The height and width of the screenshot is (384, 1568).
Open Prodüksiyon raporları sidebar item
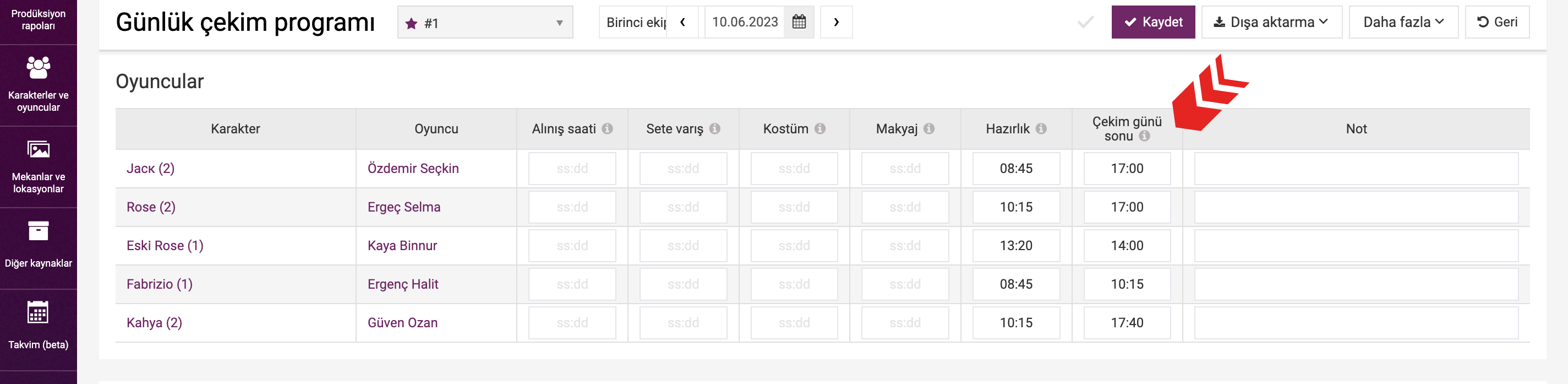tap(39, 19)
